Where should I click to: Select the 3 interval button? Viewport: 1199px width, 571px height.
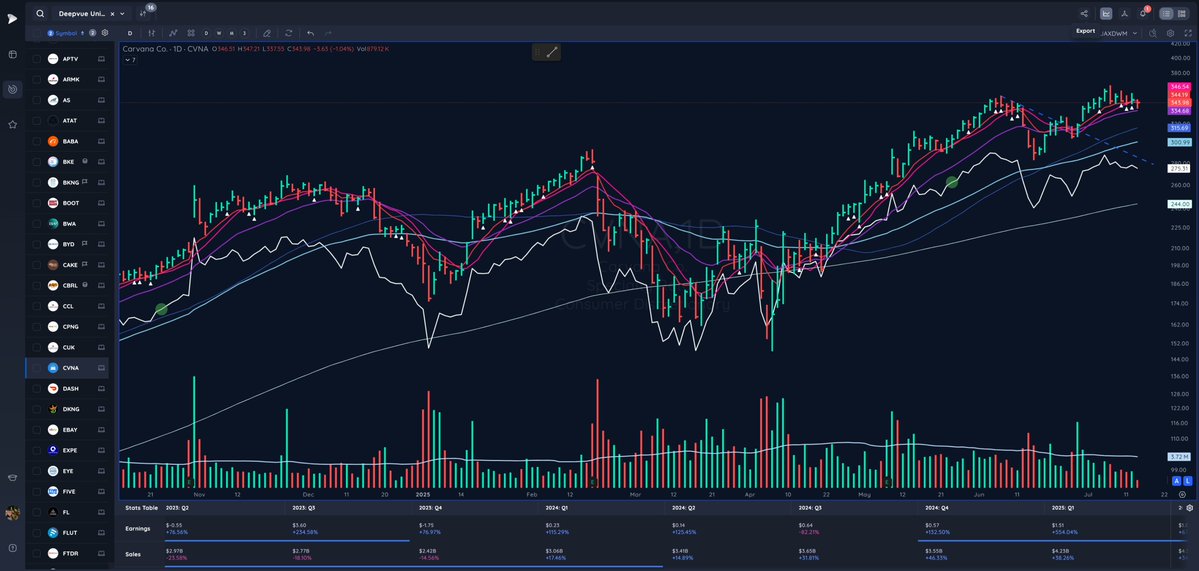point(245,33)
